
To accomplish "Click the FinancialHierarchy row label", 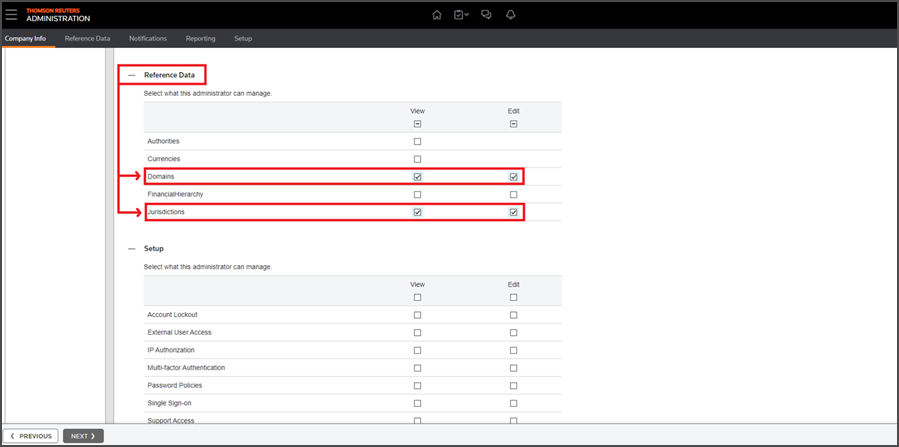I will click(175, 194).
